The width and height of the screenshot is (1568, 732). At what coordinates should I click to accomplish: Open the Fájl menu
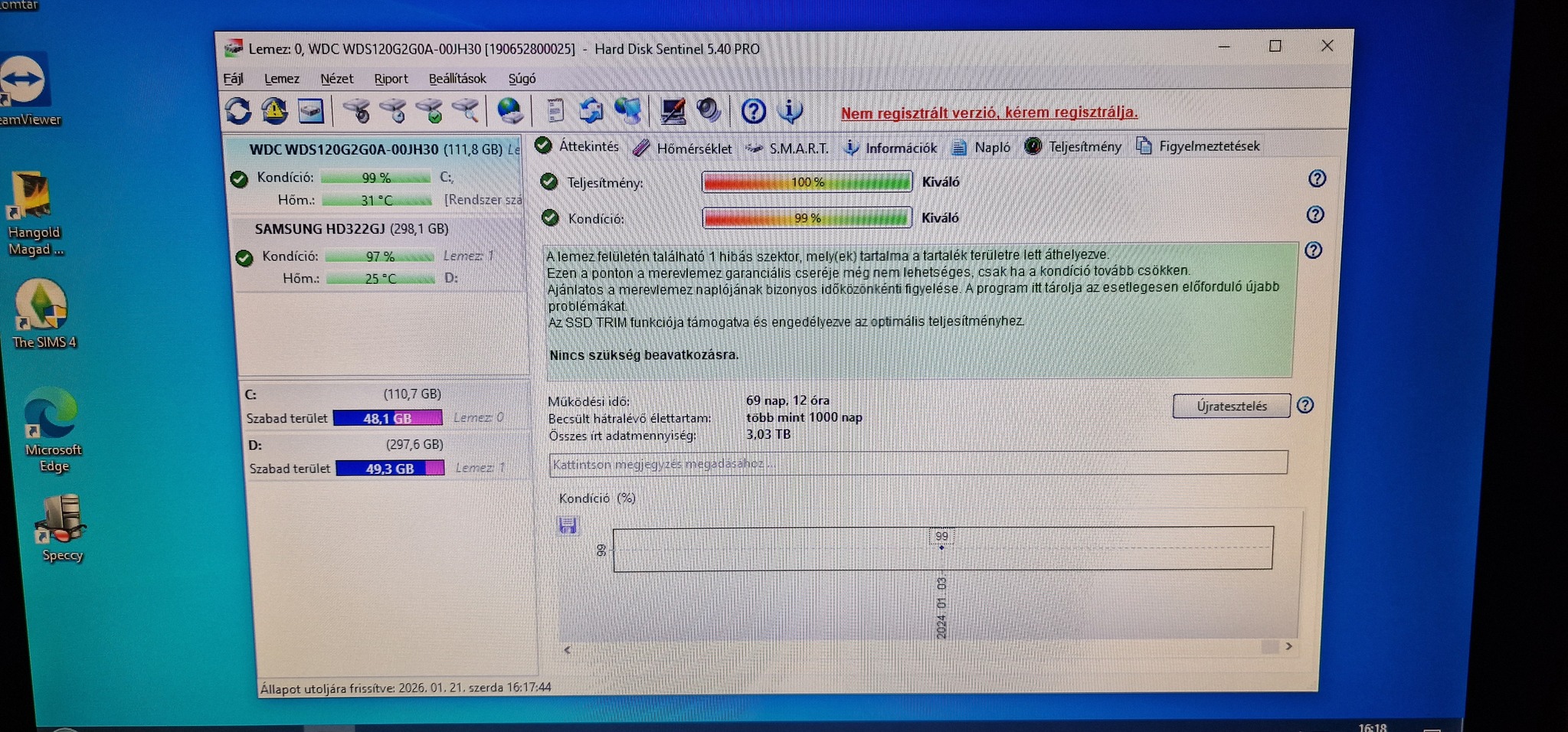233,79
